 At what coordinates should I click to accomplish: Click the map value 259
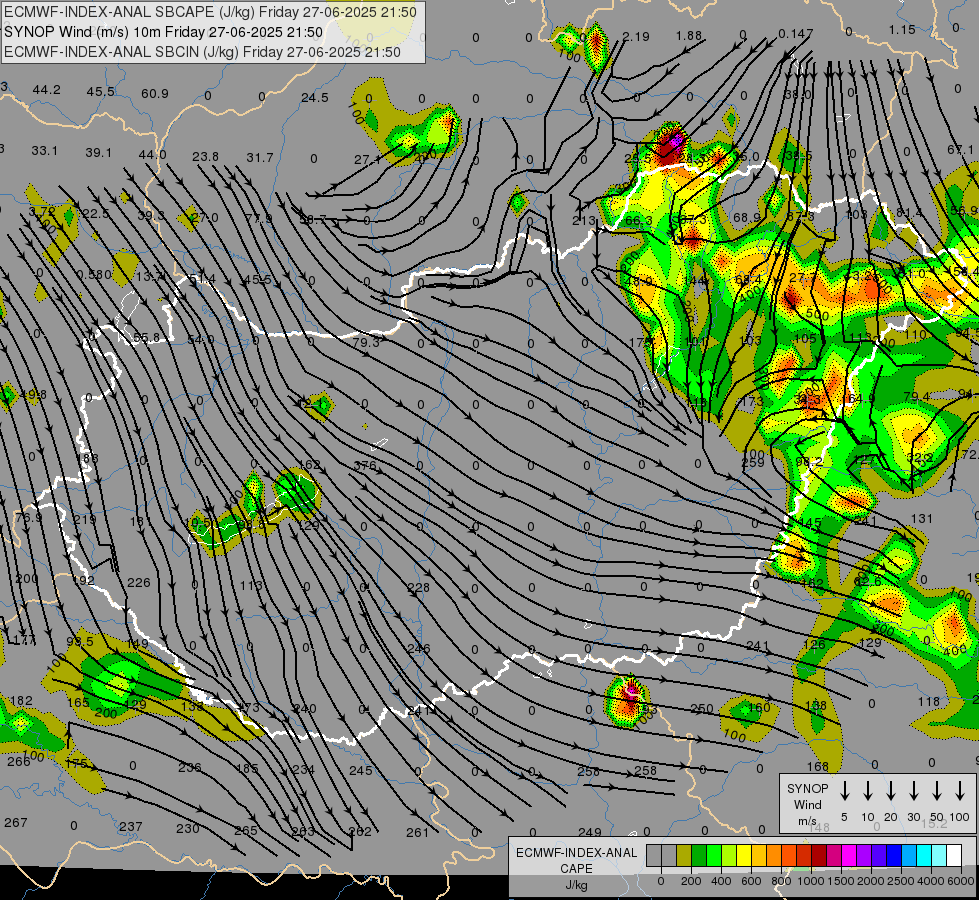[x=753, y=463]
